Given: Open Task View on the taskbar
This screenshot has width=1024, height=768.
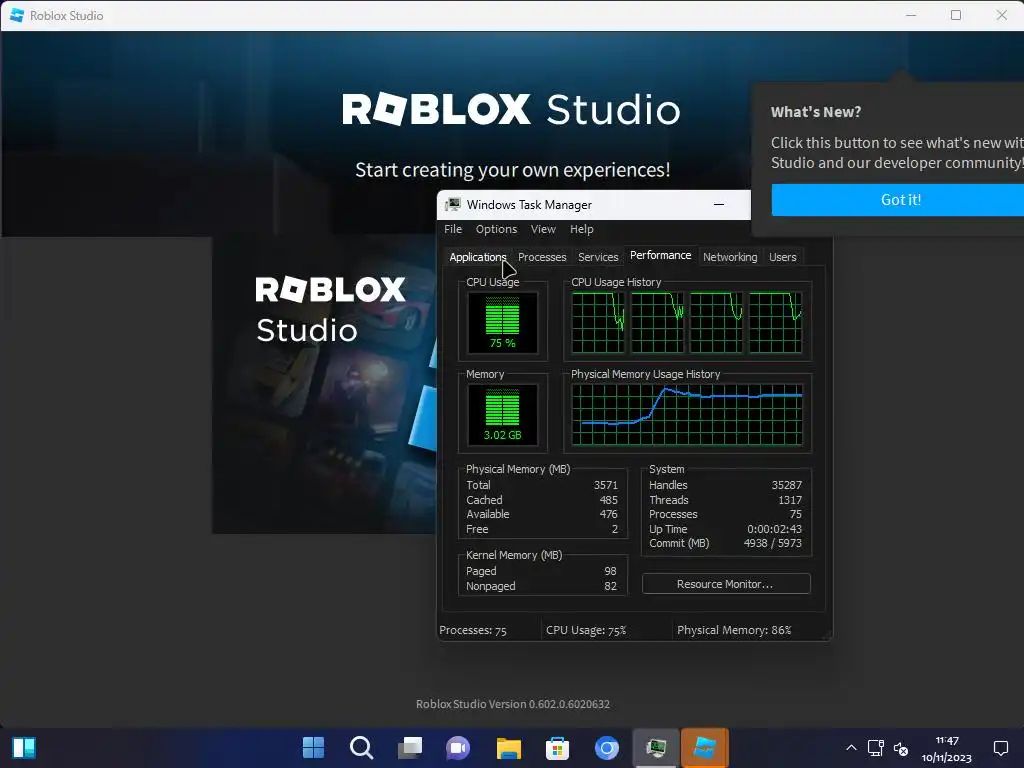Looking at the screenshot, I should tap(410, 748).
